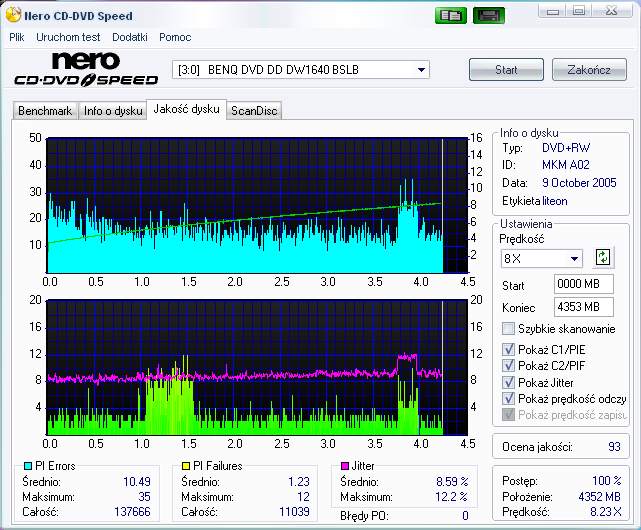This screenshot has height=530, width=641.
Task: Click the PI Errors maximum 35
Action: tap(144, 496)
